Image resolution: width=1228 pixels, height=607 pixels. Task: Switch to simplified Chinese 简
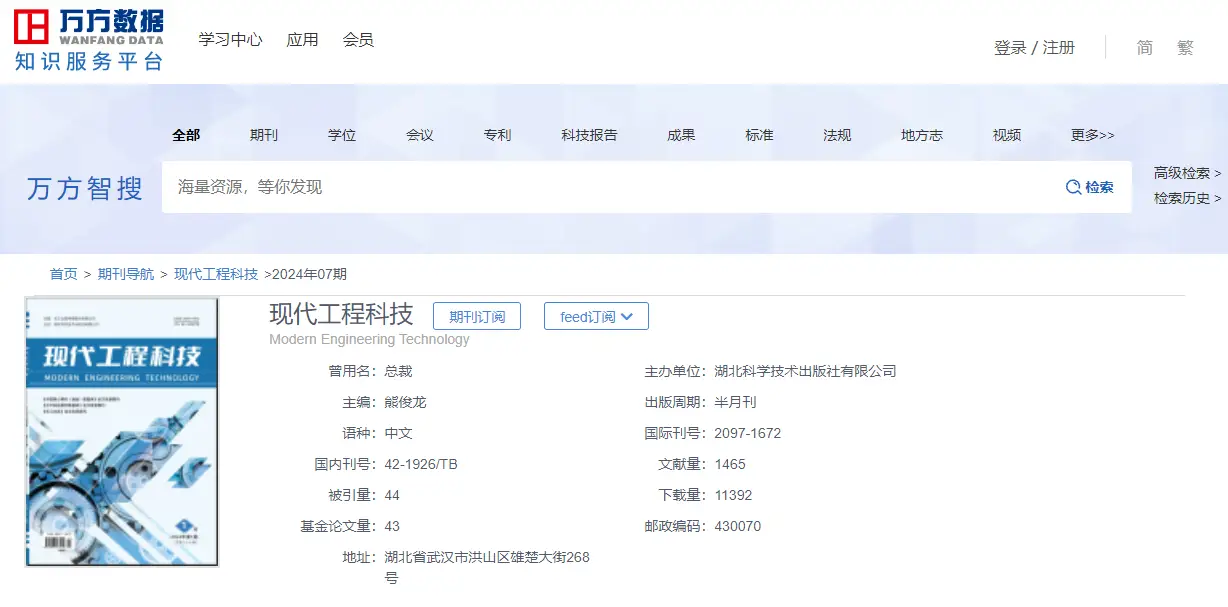pos(1144,47)
